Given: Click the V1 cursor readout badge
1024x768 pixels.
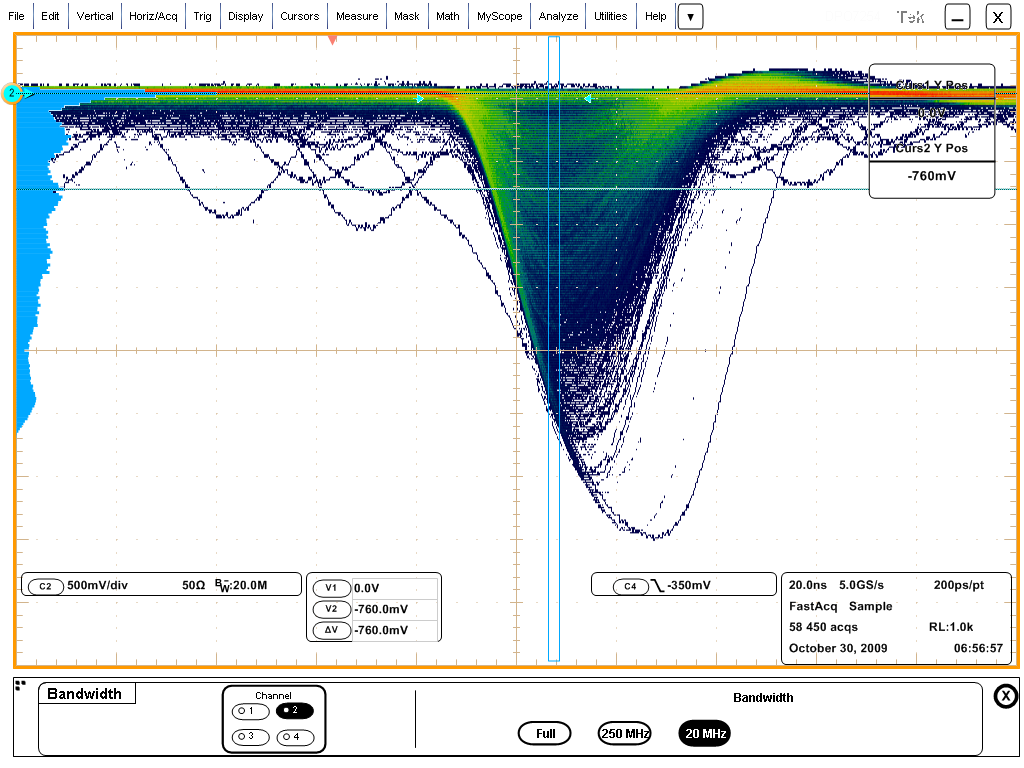Looking at the screenshot, I should [x=332, y=589].
